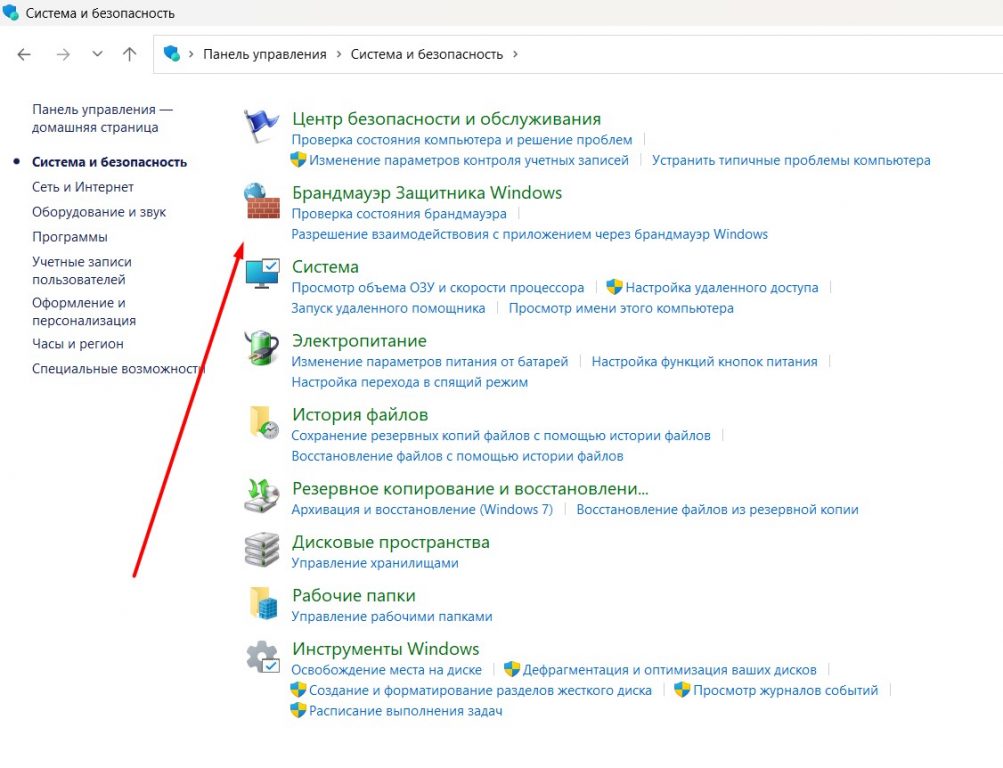Open Дефрагментация и оптимизация ваших дисков
This screenshot has height=768, width=1003.
pyautogui.click(x=670, y=670)
